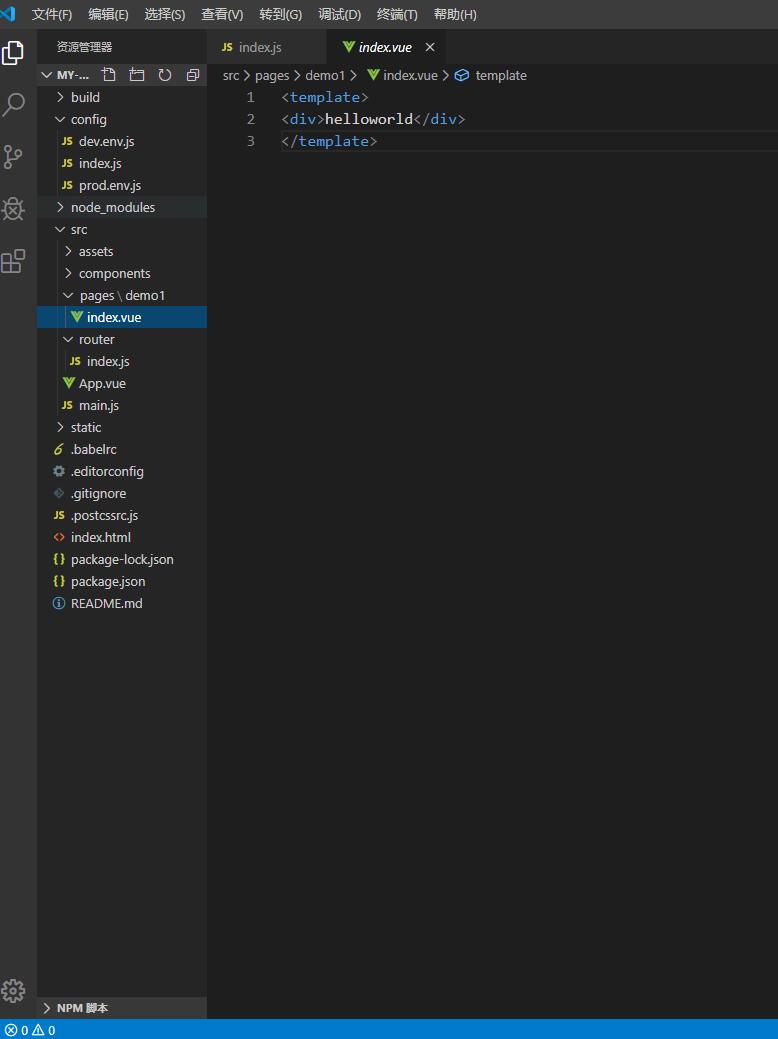Switch to the index.js editor tab
The width and height of the screenshot is (778, 1039).
pyautogui.click(x=260, y=47)
